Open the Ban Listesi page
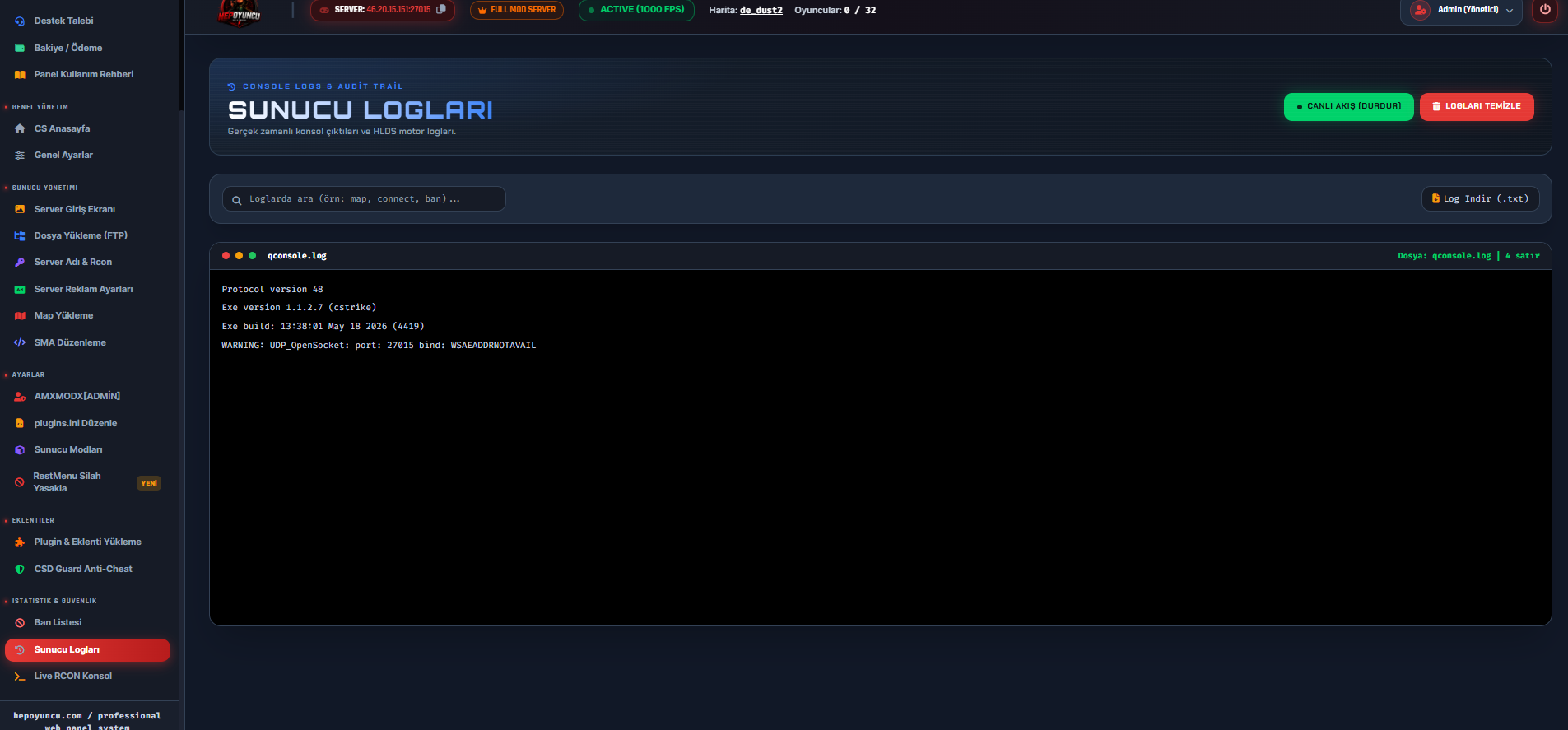 pyautogui.click(x=58, y=623)
